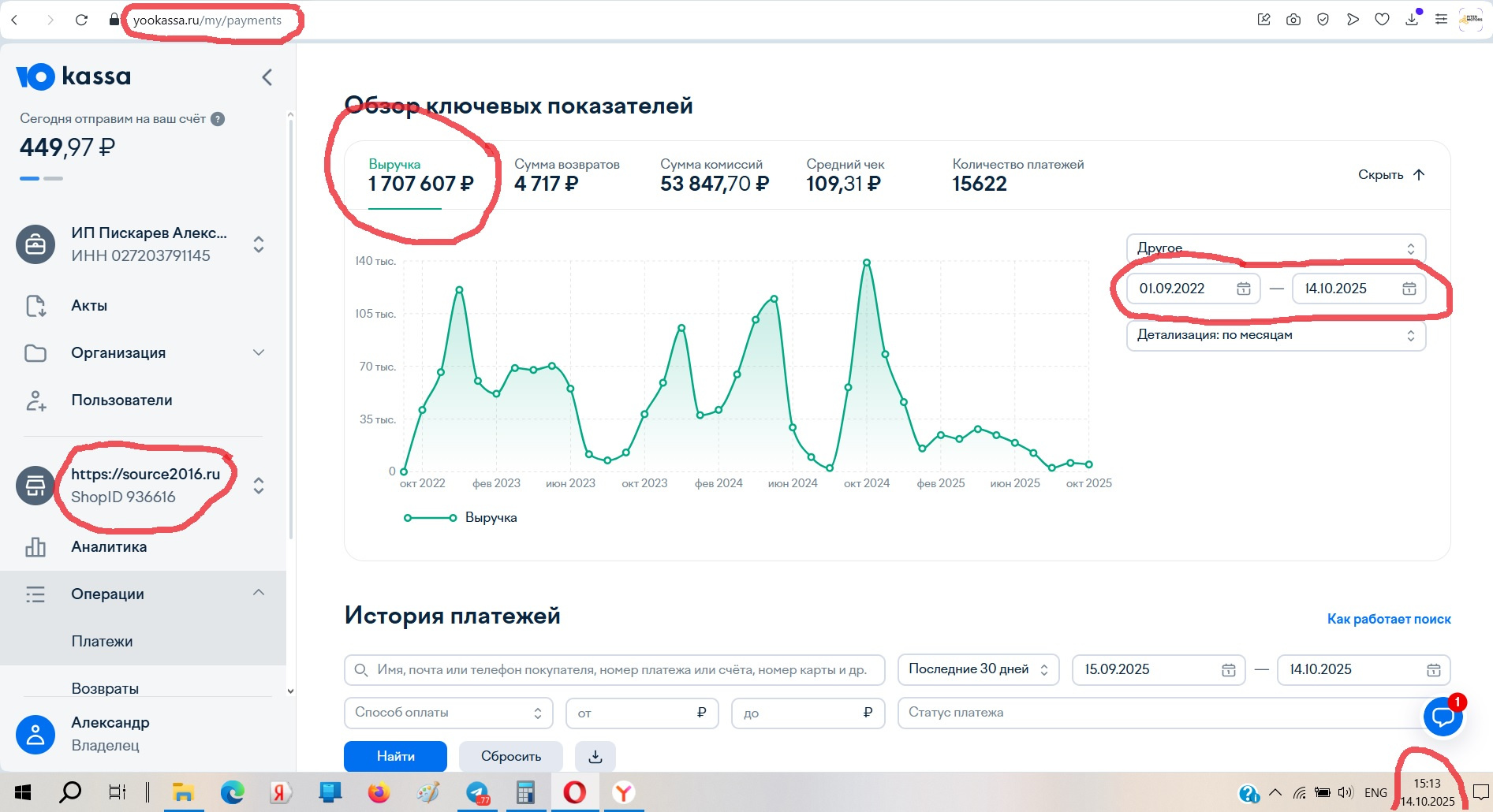Select the Выручка metric tab

pyautogui.click(x=421, y=176)
